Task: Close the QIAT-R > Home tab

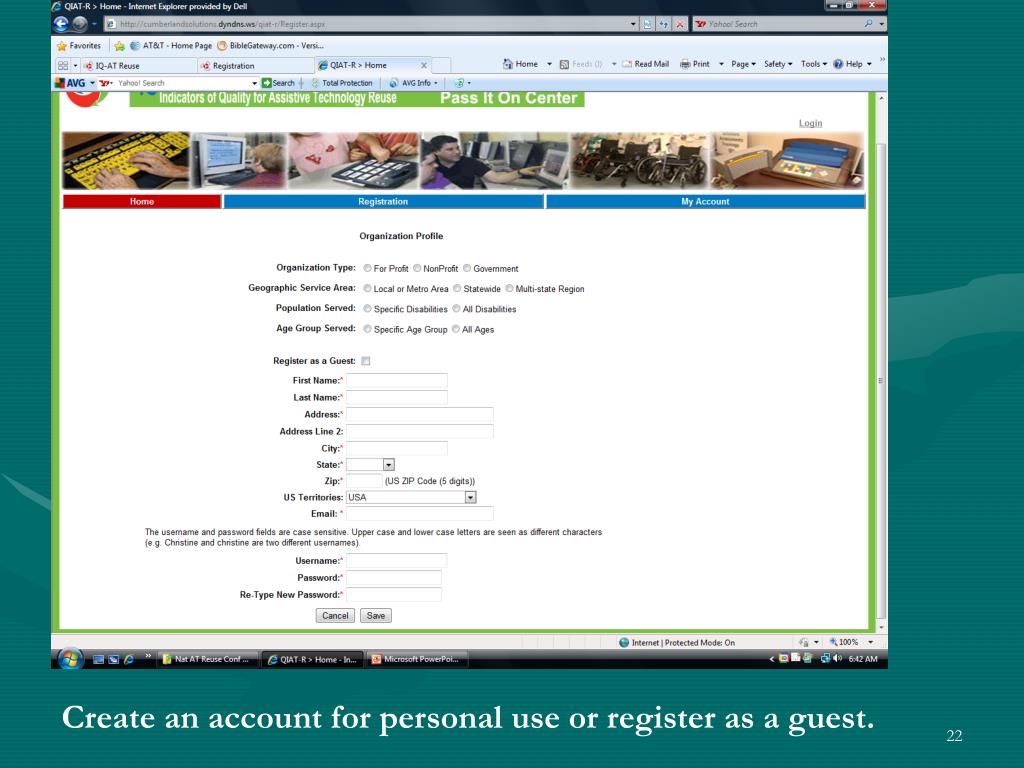Action: tap(424, 65)
